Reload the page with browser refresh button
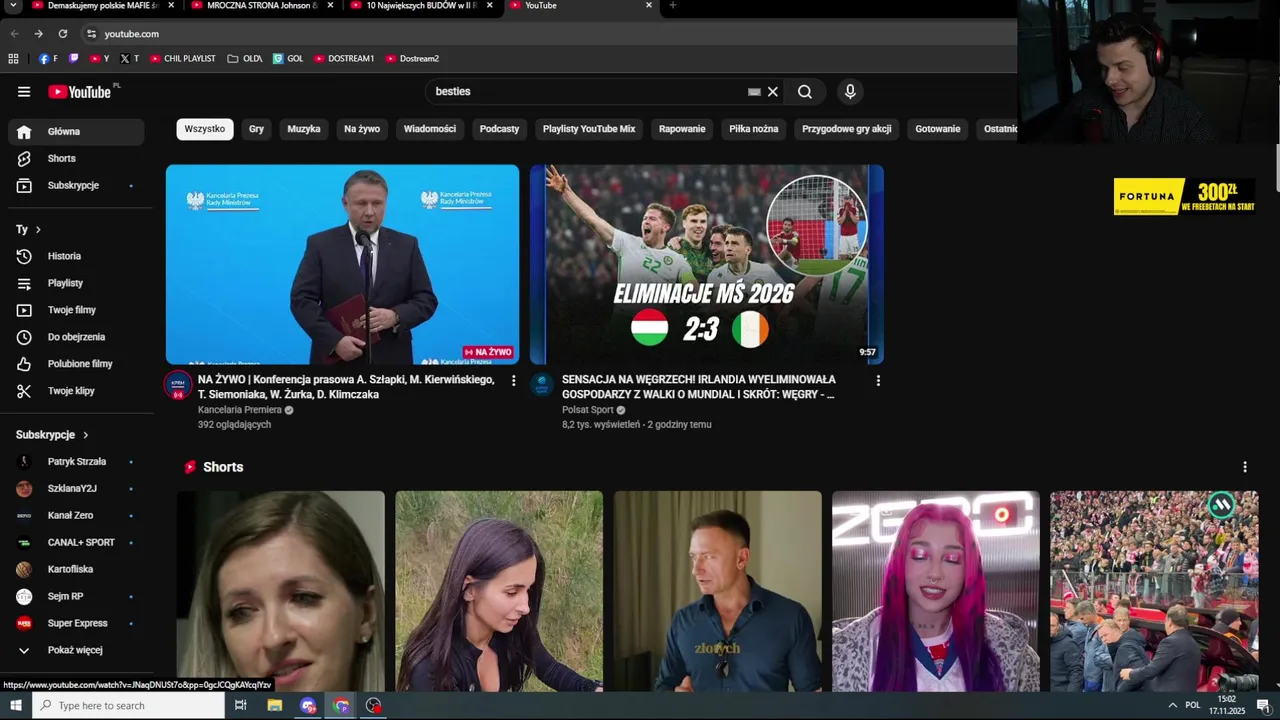This screenshot has width=1280, height=720. [x=63, y=34]
